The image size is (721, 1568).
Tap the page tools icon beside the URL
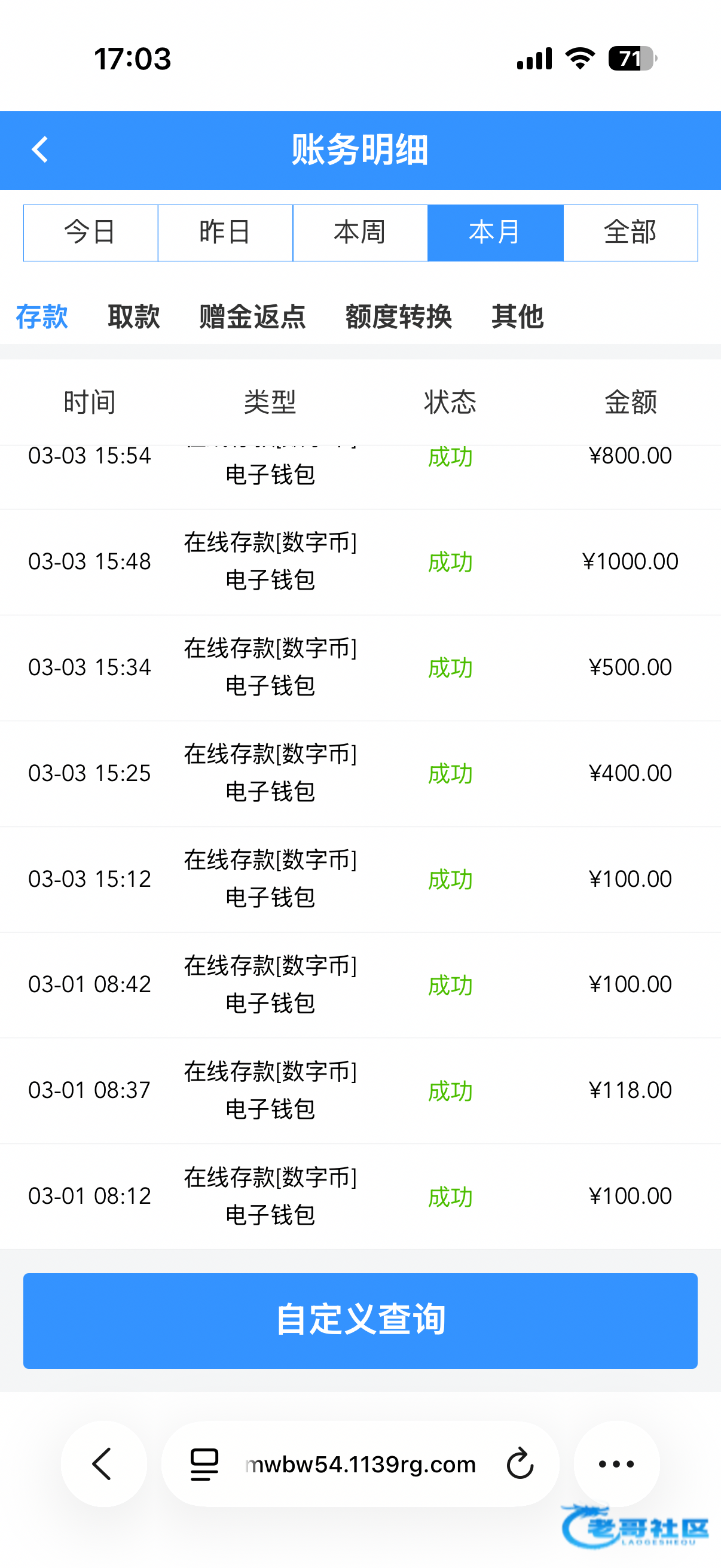[204, 1463]
